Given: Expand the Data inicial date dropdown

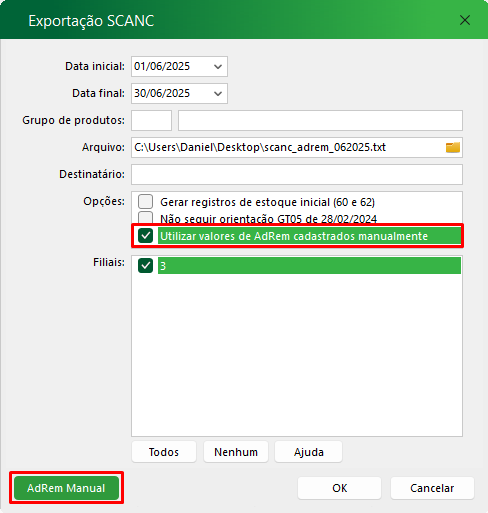Looking at the screenshot, I should (x=218, y=67).
